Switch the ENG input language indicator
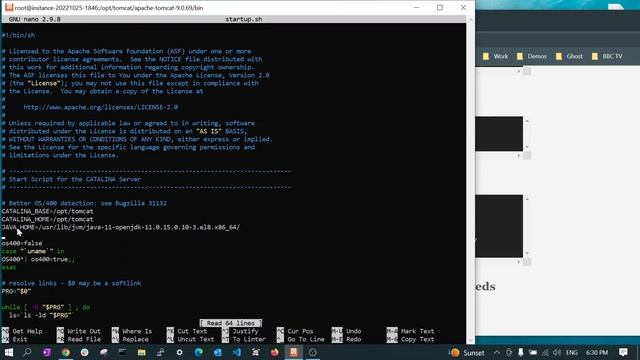The height and width of the screenshot is (360, 640). coord(572,353)
